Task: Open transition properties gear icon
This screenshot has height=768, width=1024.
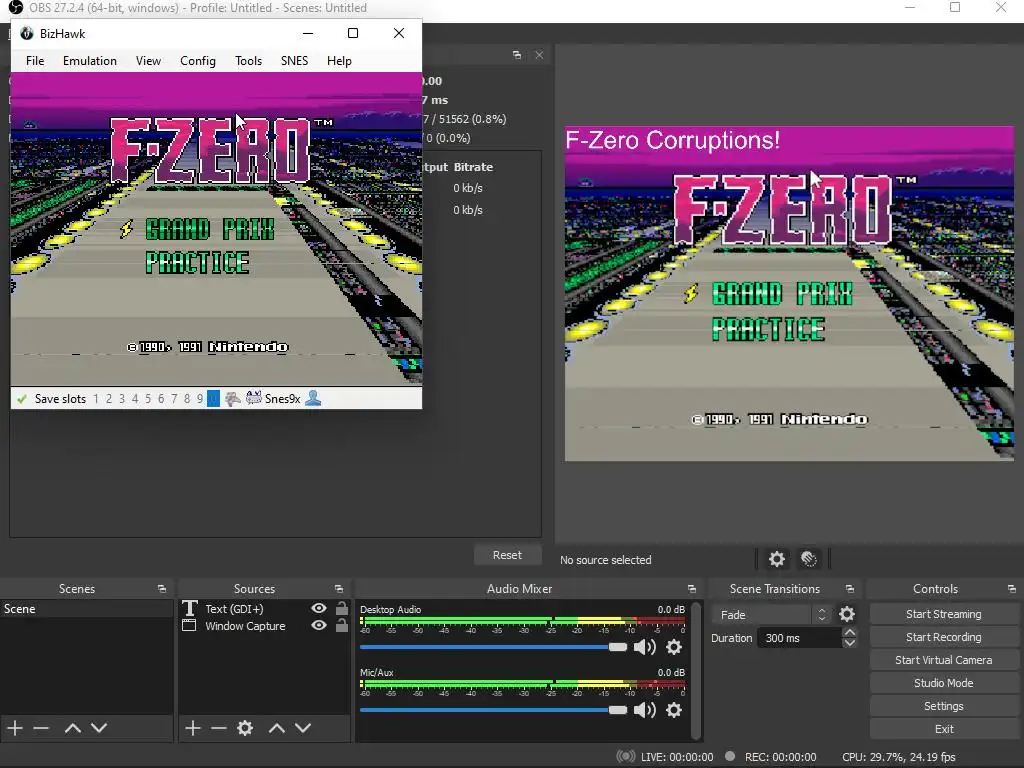Action: pos(847,614)
